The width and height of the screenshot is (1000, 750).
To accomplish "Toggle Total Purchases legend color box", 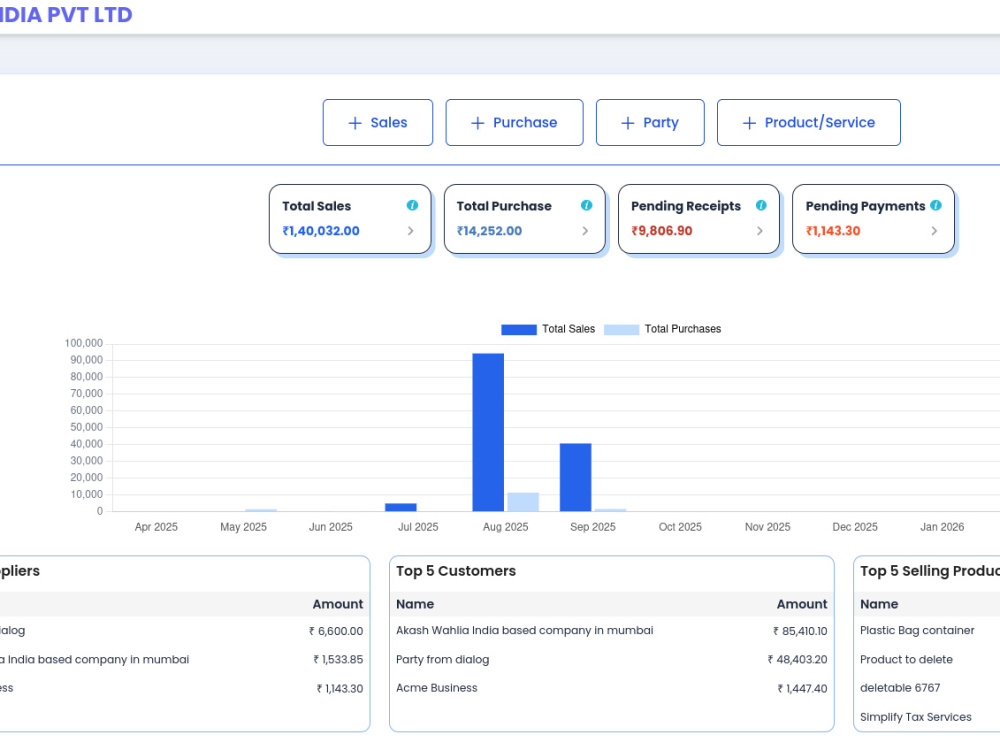I will [x=621, y=330].
